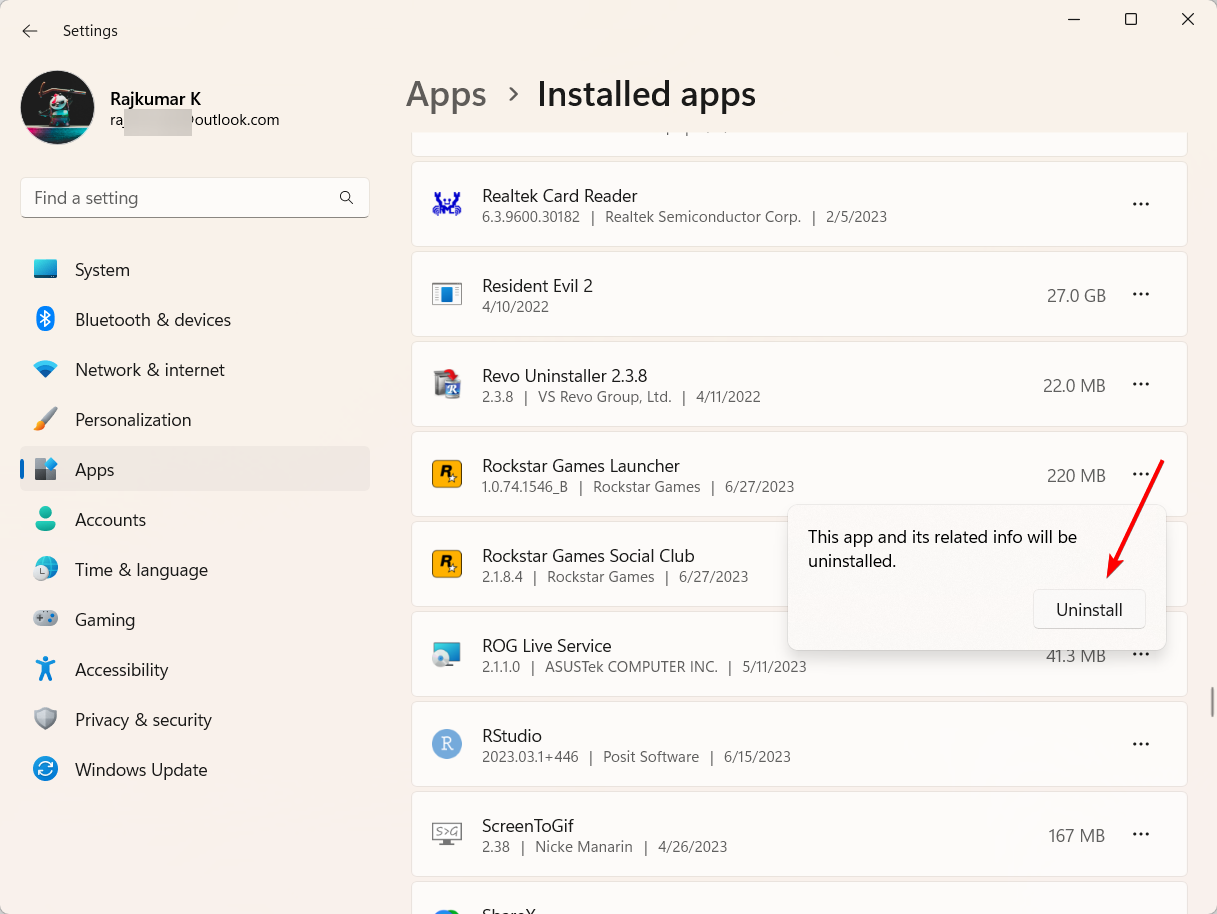Maximize the Settings window
The image size is (1217, 914).
1131,19
